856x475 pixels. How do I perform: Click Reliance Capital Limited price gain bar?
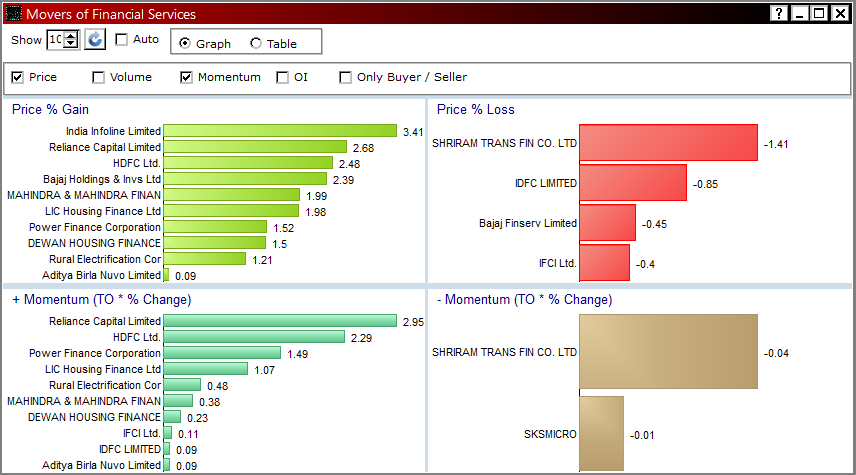(x=255, y=147)
